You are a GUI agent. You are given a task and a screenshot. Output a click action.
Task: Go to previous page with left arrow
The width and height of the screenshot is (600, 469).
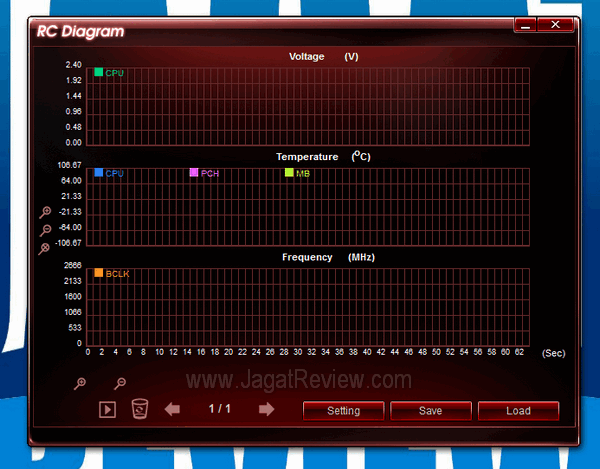point(173,409)
